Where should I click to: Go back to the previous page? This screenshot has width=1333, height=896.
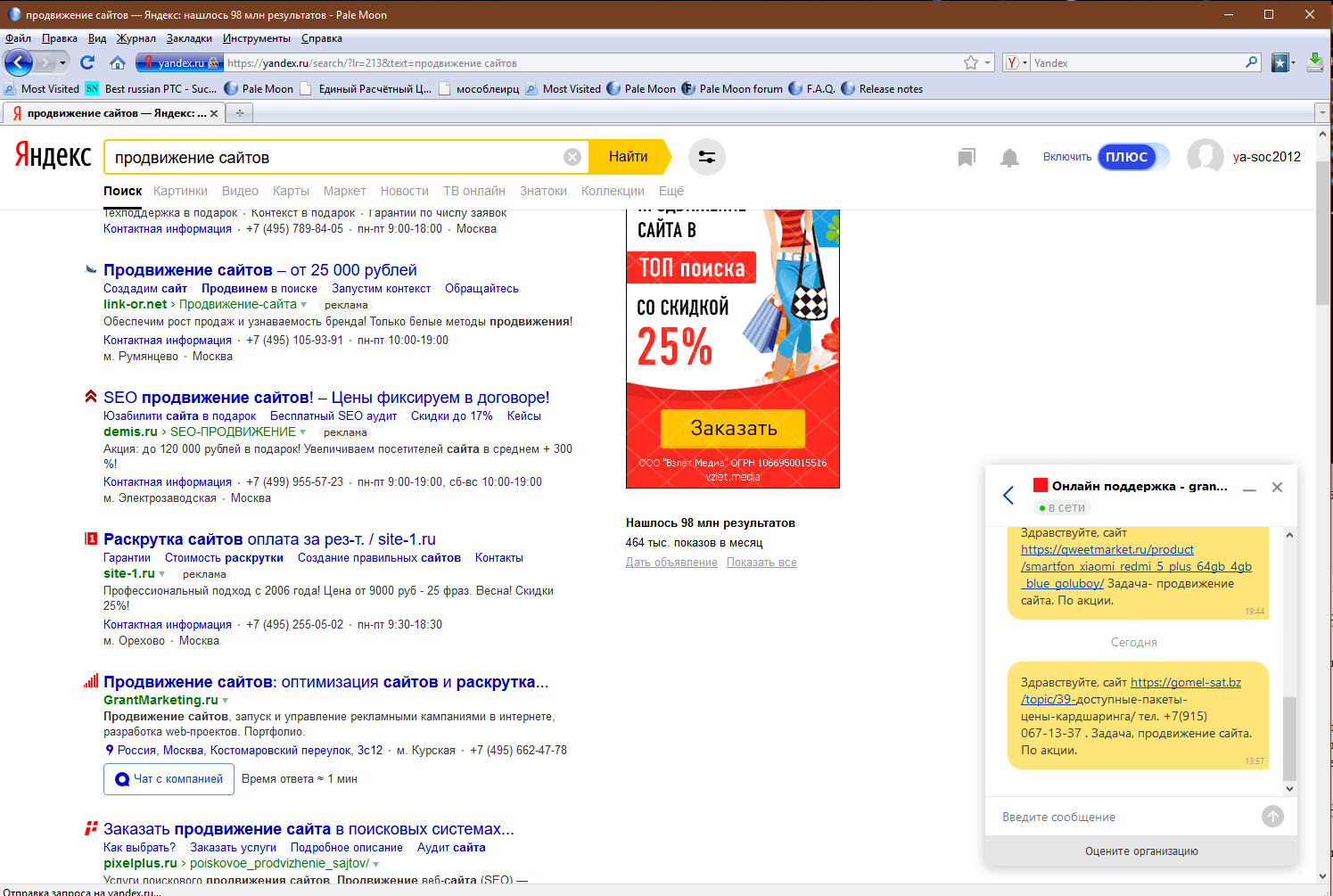(18, 62)
